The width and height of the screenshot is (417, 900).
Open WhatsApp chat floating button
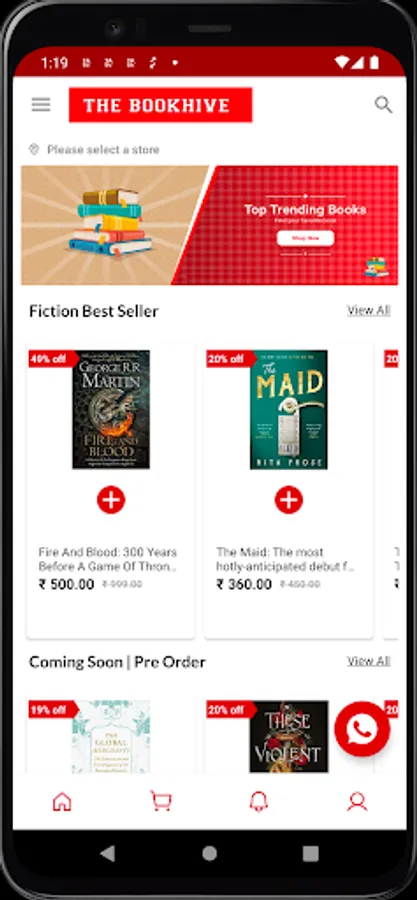click(x=362, y=729)
